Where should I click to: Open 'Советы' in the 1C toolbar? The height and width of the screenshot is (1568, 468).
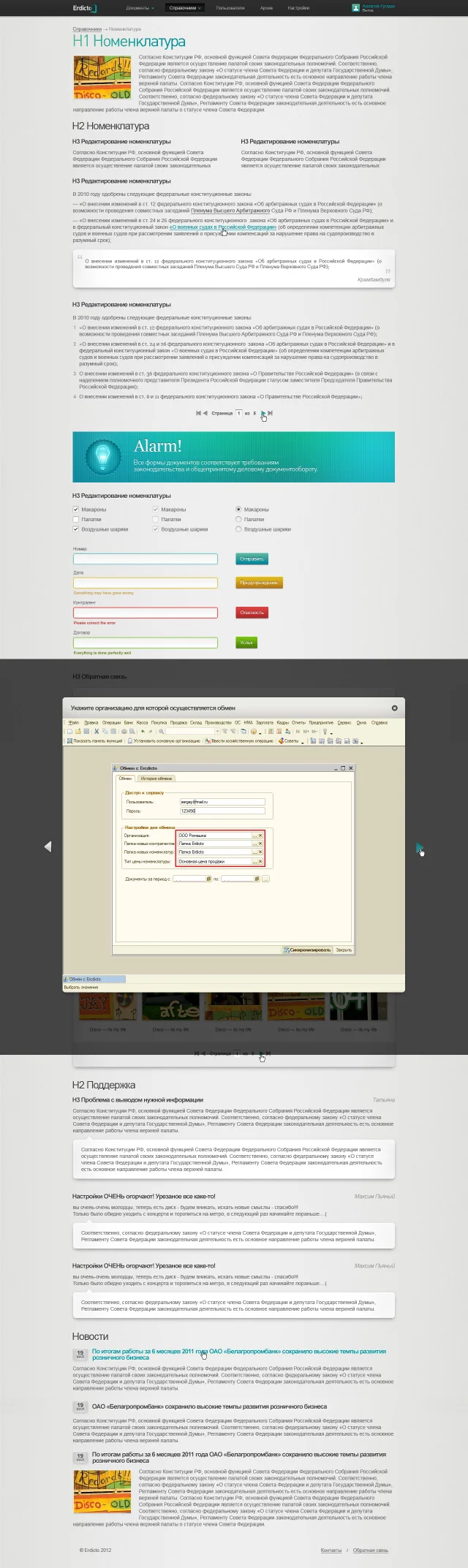290,741
